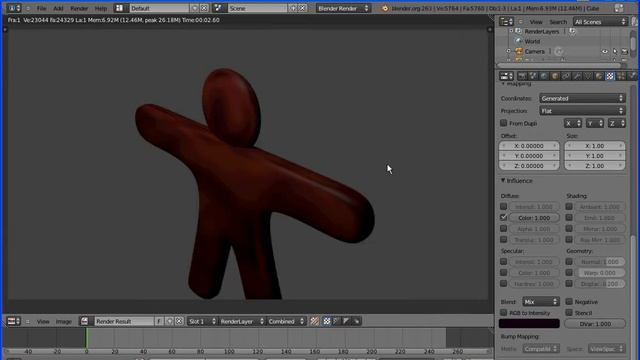Switch to the Object Constraints tab icon
Image resolution: width=640 pixels, height=360 pixels.
[566, 76]
